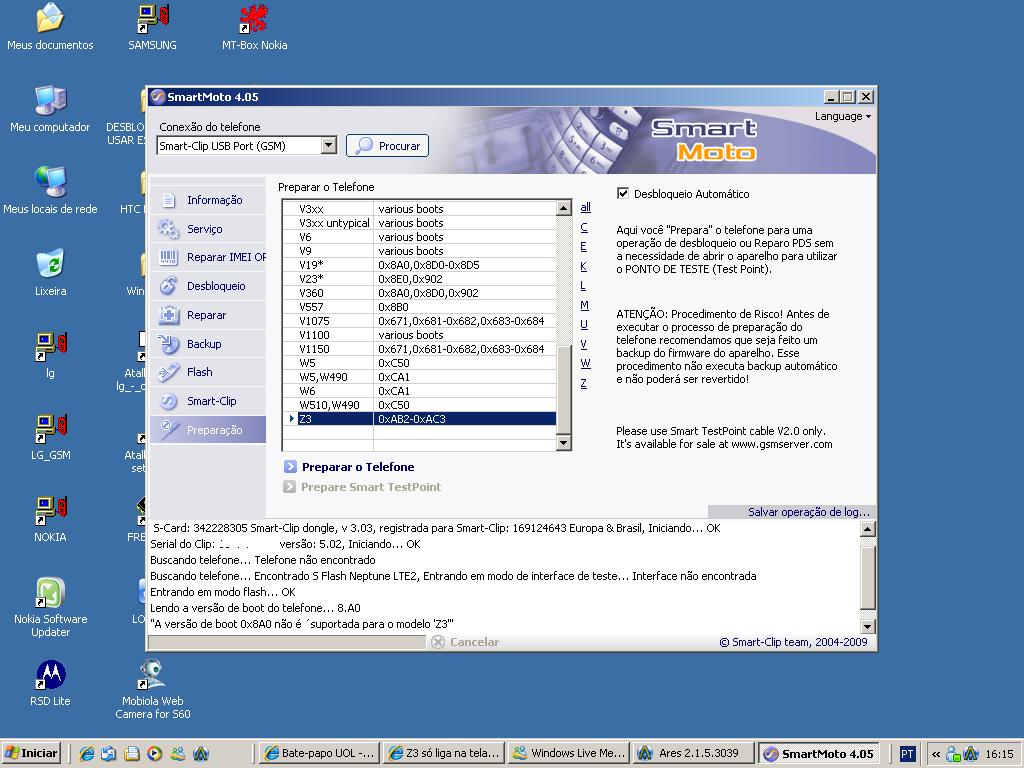Filter models by letter M
Viewport: 1024px width, 768px height.
tap(584, 305)
